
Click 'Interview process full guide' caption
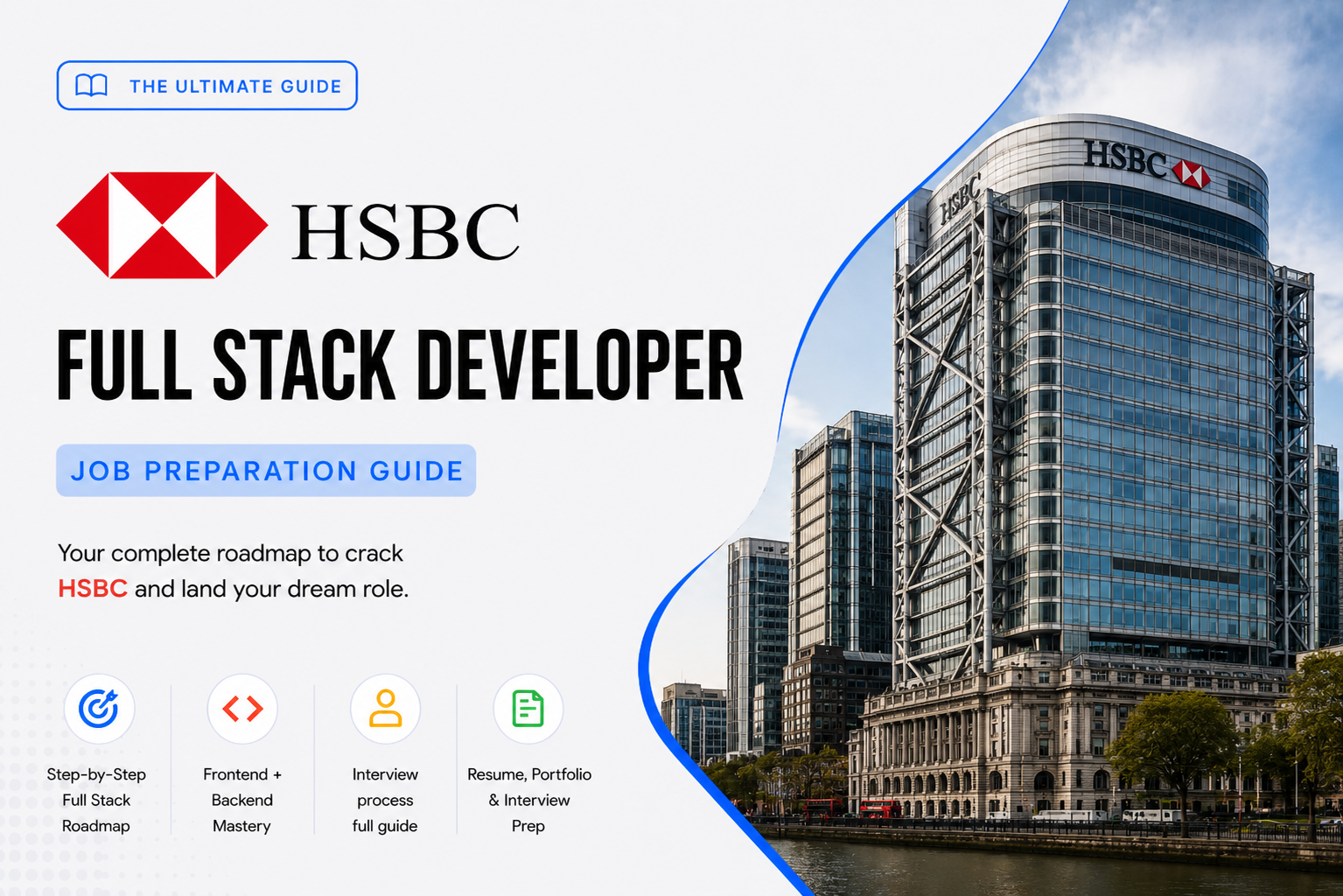click(x=385, y=800)
